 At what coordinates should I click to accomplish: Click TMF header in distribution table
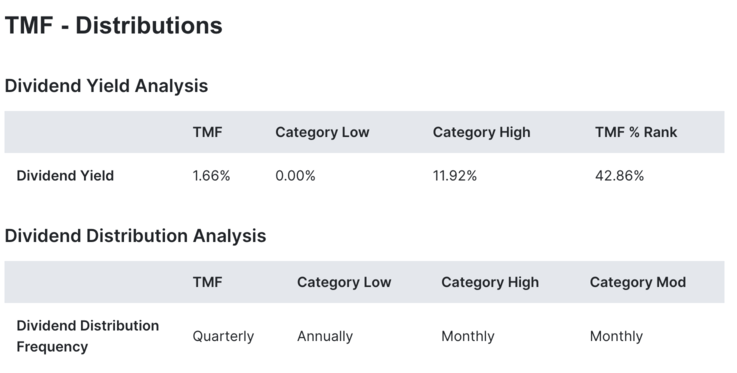click(x=207, y=282)
